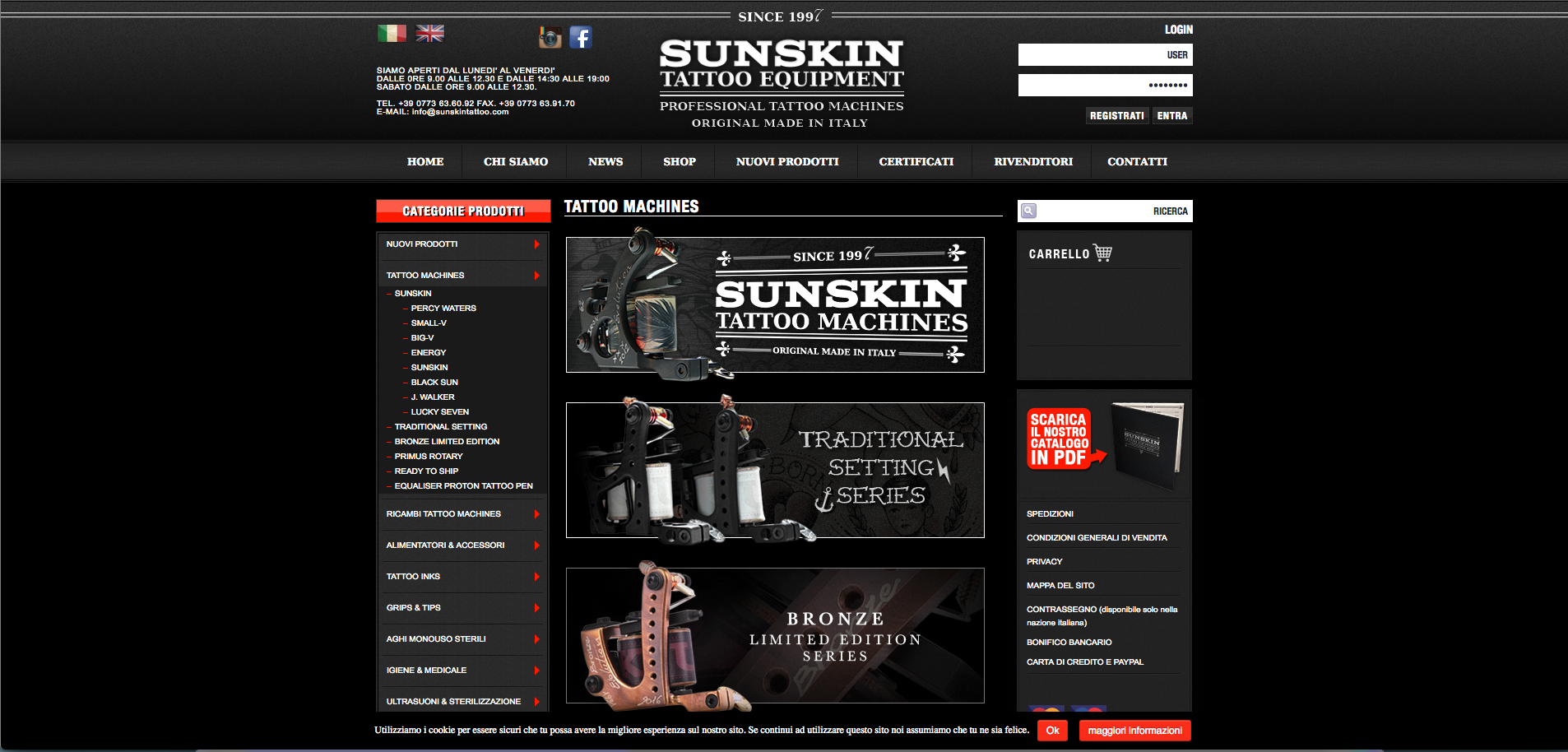The image size is (1568, 752).
Task: Open Rivenditori navigation item
Action: click(1033, 161)
